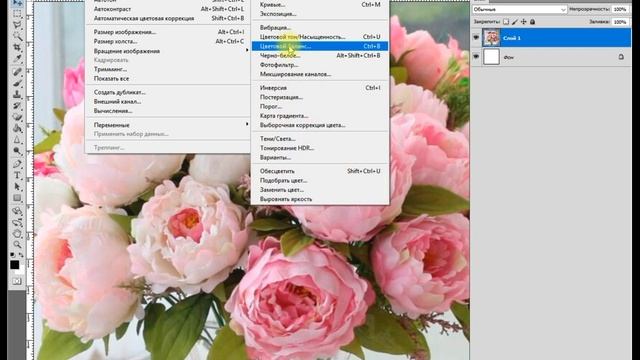Toggle lock all padlock in Layers panel
The image size is (640, 360).
coord(533,22)
